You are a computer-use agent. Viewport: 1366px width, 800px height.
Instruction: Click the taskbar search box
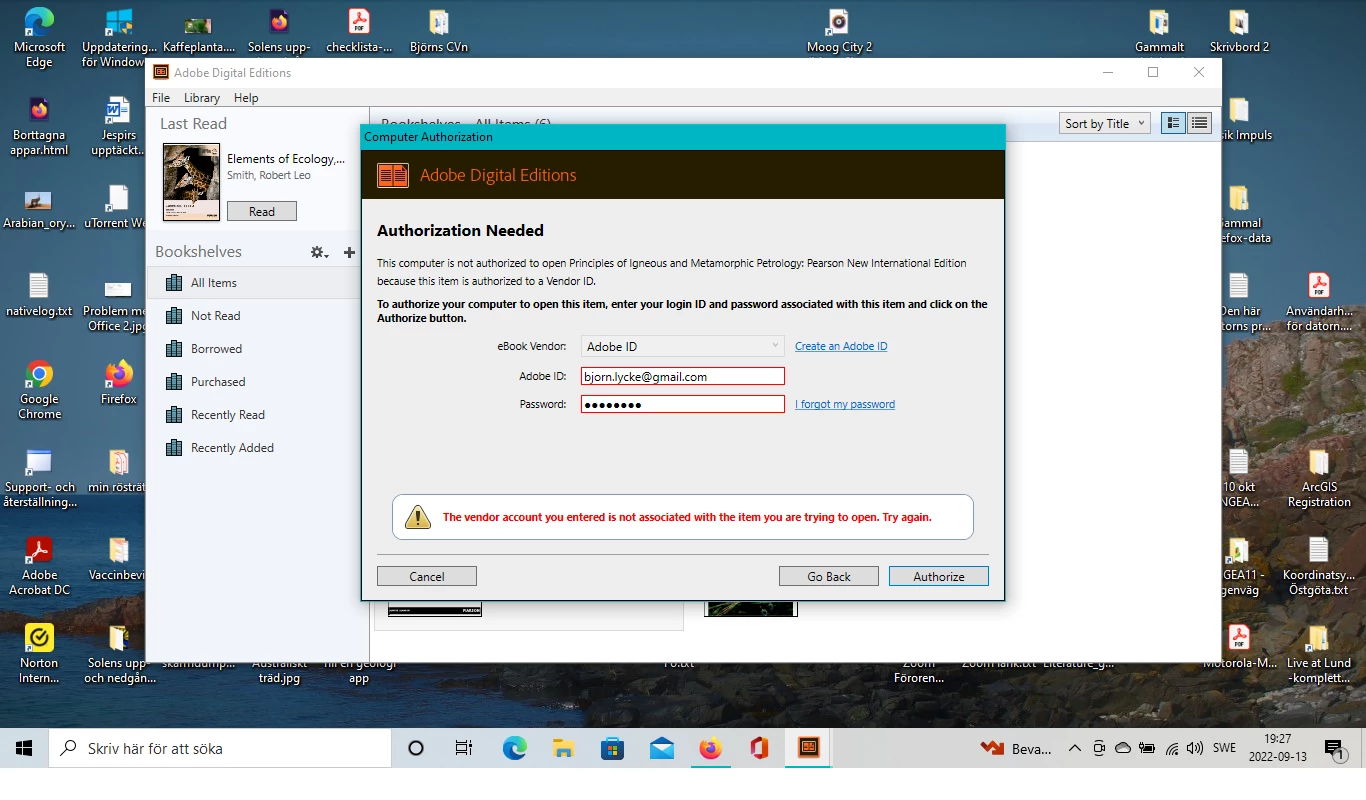coord(220,748)
